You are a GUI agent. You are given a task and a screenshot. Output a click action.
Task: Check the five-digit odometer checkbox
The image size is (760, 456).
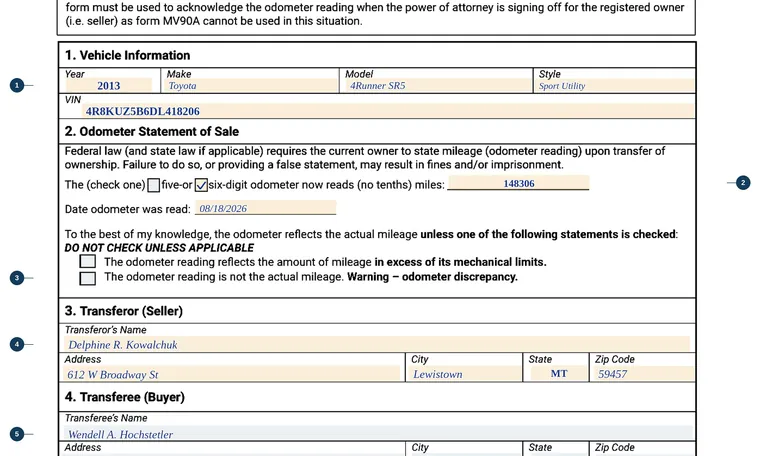pyautogui.click(x=154, y=185)
